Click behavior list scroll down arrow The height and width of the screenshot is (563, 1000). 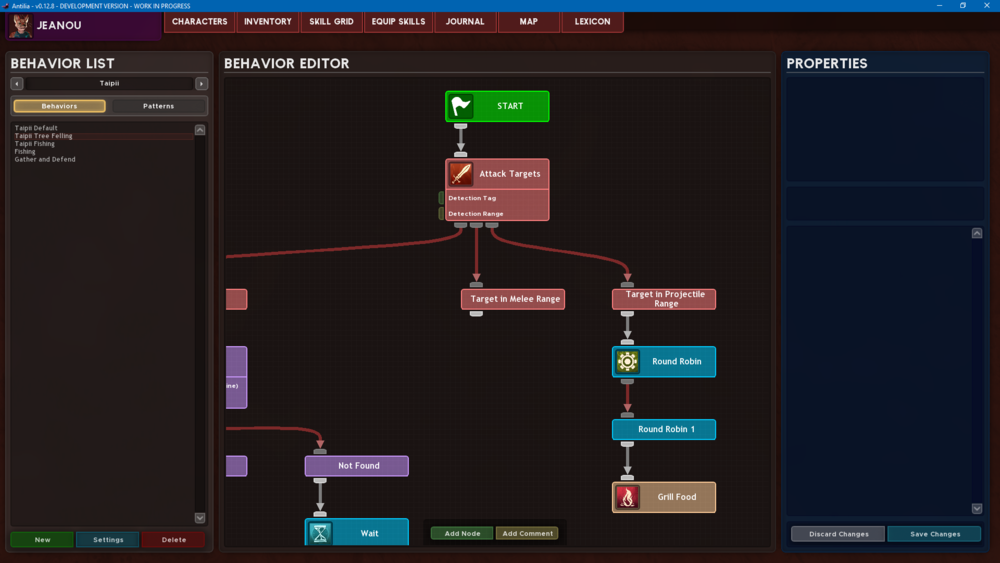coord(200,518)
